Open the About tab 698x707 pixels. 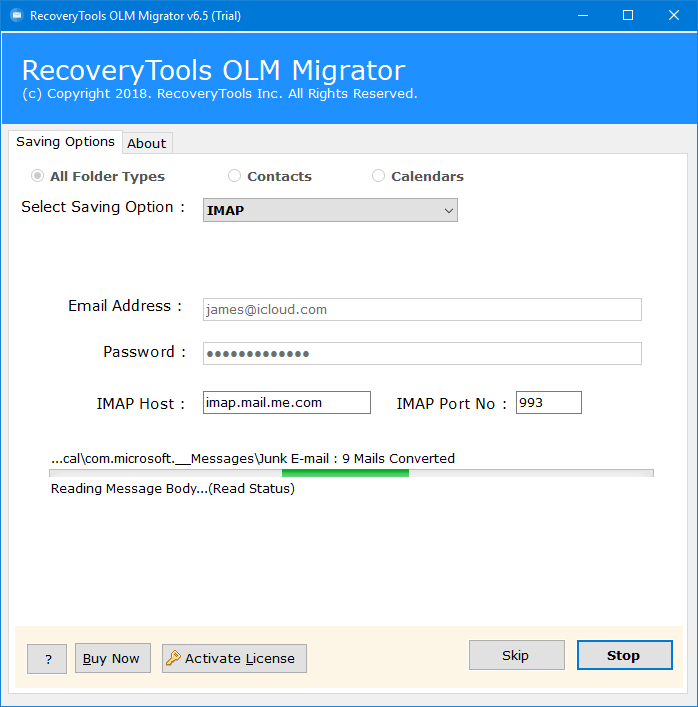(x=147, y=143)
